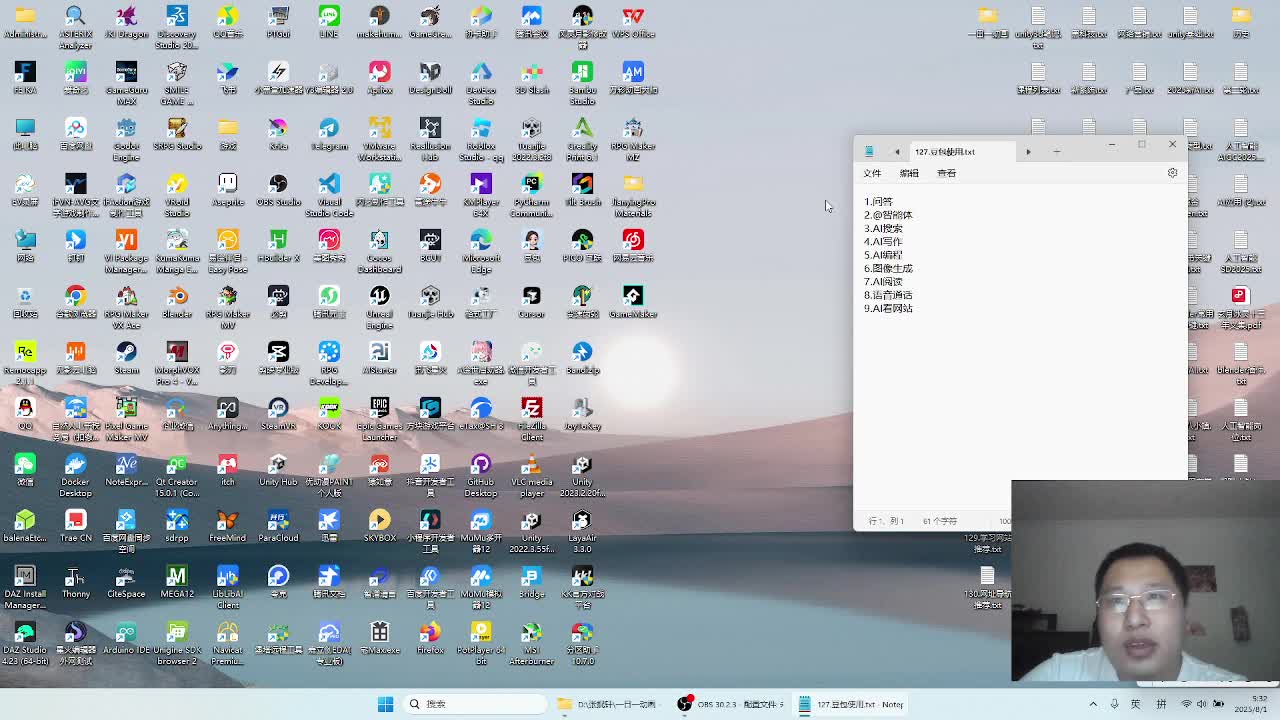Open the 编辑 menu in Notepad
The height and width of the screenshot is (720, 1280).
[x=909, y=173]
